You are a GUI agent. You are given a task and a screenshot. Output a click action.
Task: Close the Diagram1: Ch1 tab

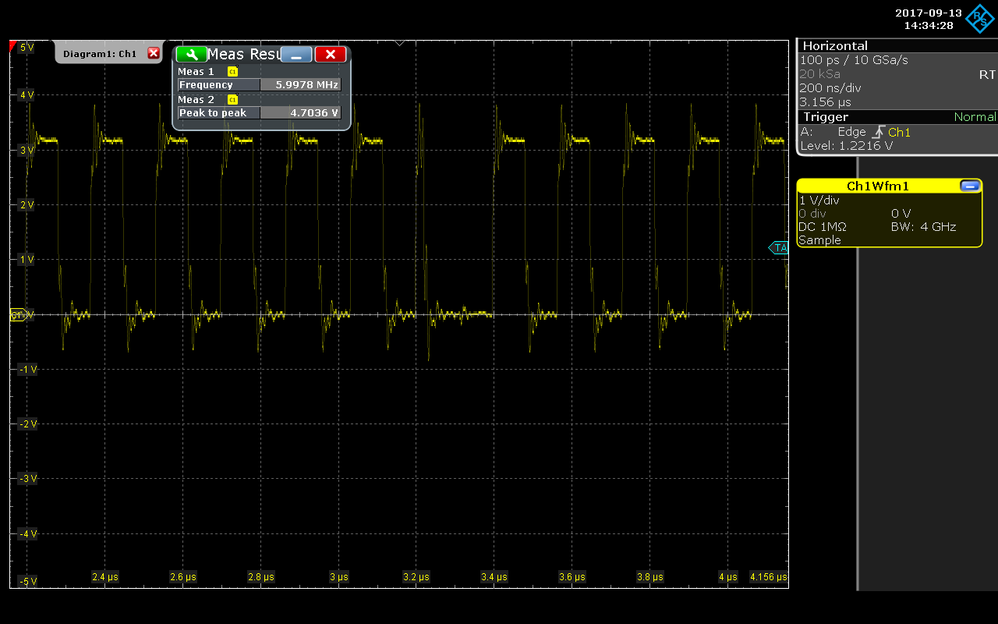(x=153, y=53)
